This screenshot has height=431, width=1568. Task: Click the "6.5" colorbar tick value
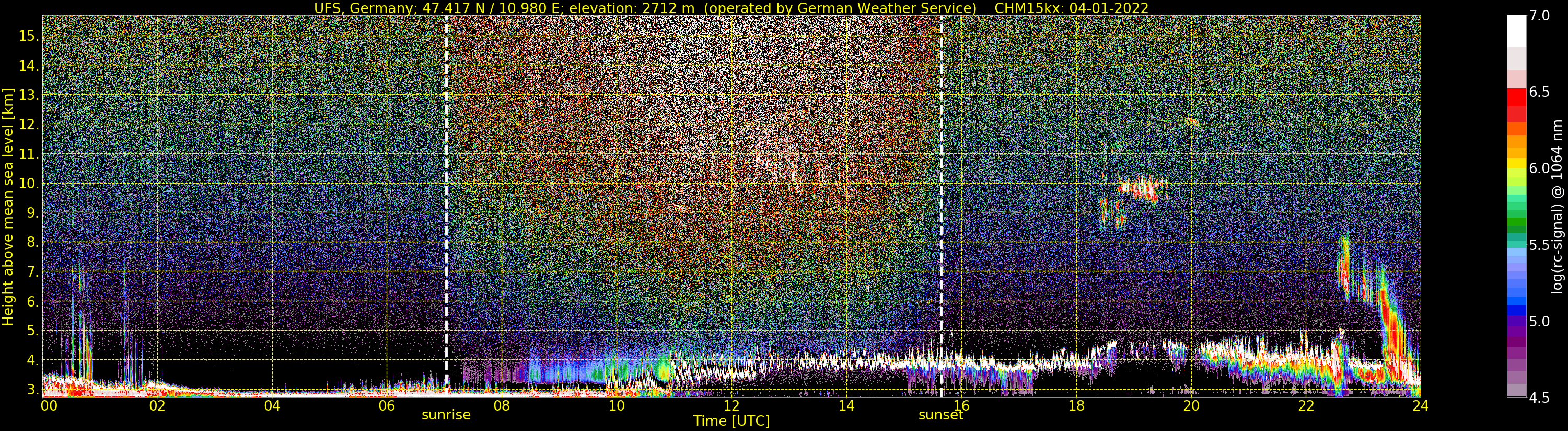pyautogui.click(x=1539, y=92)
